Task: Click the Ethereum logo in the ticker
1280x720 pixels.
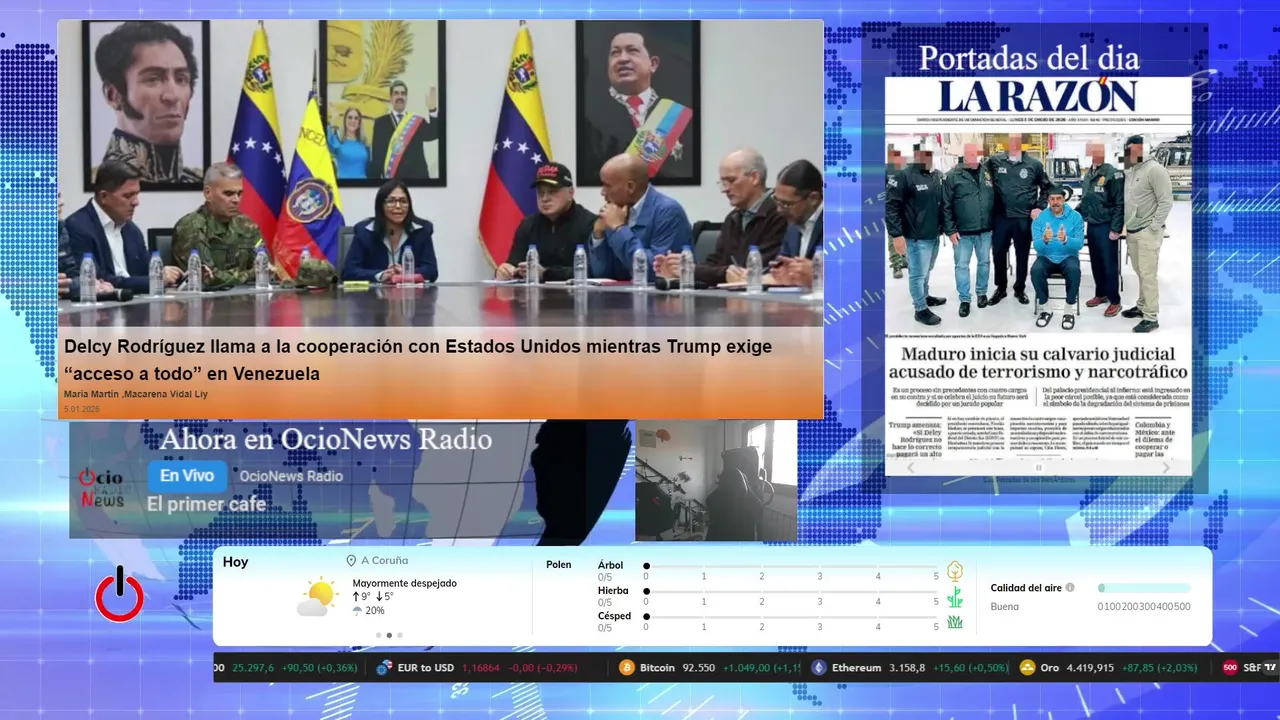Action: coord(819,668)
